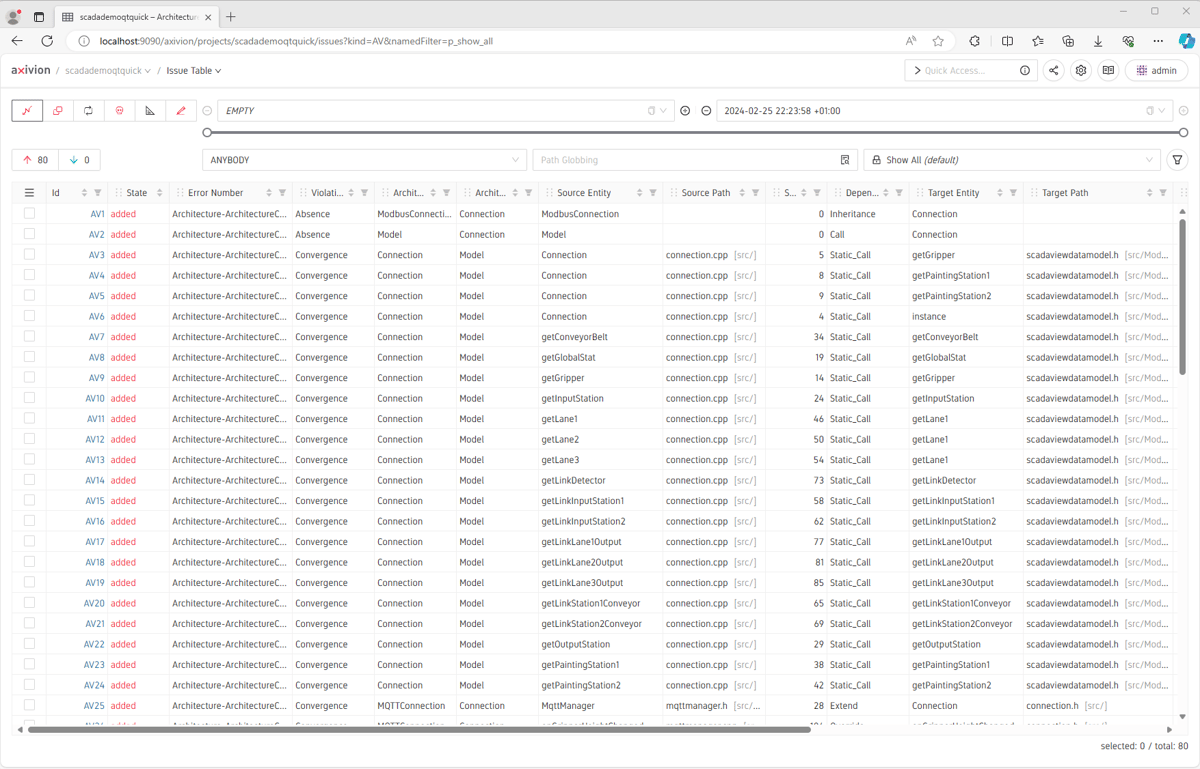Open the admin user menu
This screenshot has height=769, width=1200.
coord(1156,71)
